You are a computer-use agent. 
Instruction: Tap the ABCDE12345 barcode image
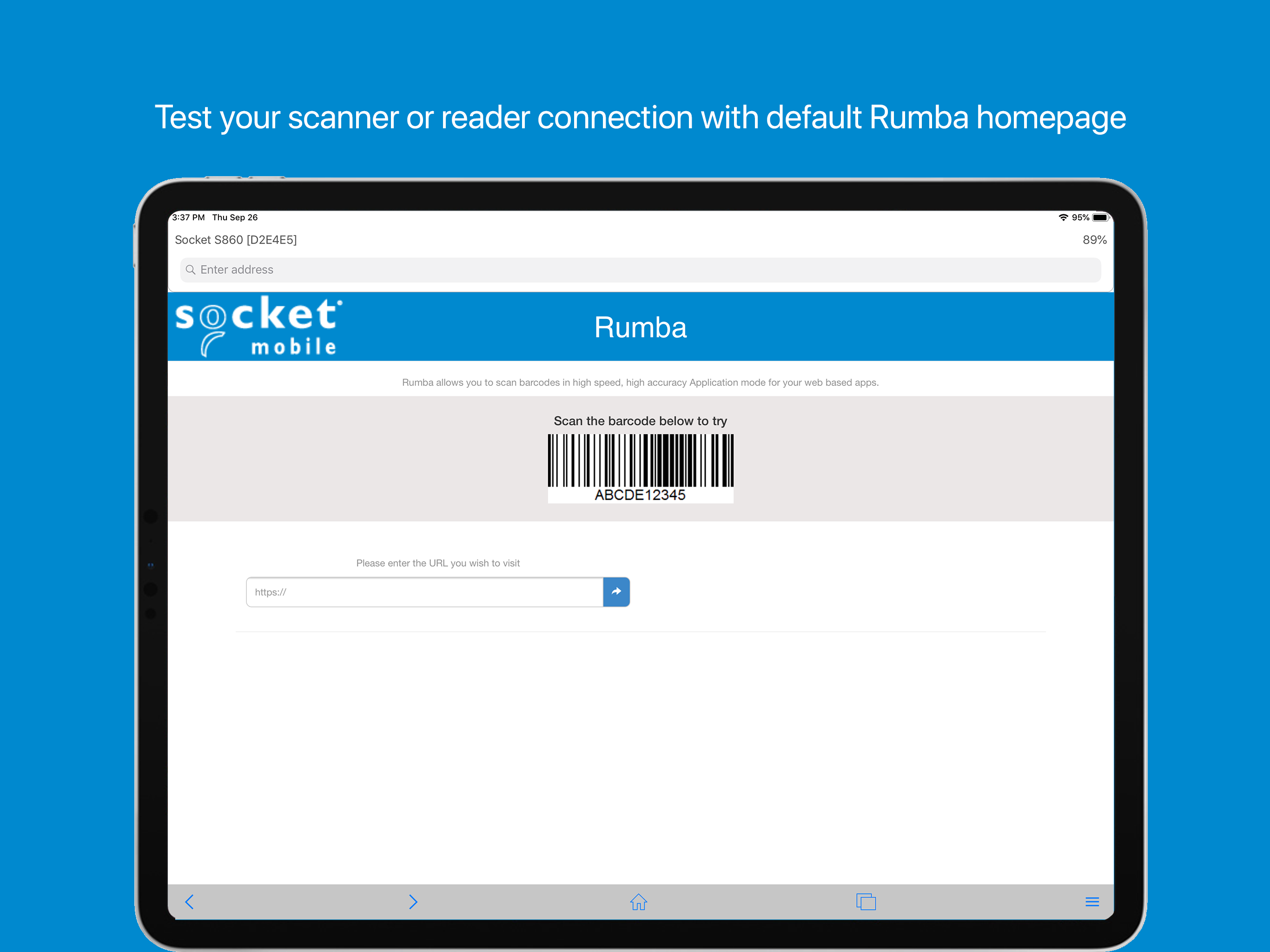(x=640, y=468)
